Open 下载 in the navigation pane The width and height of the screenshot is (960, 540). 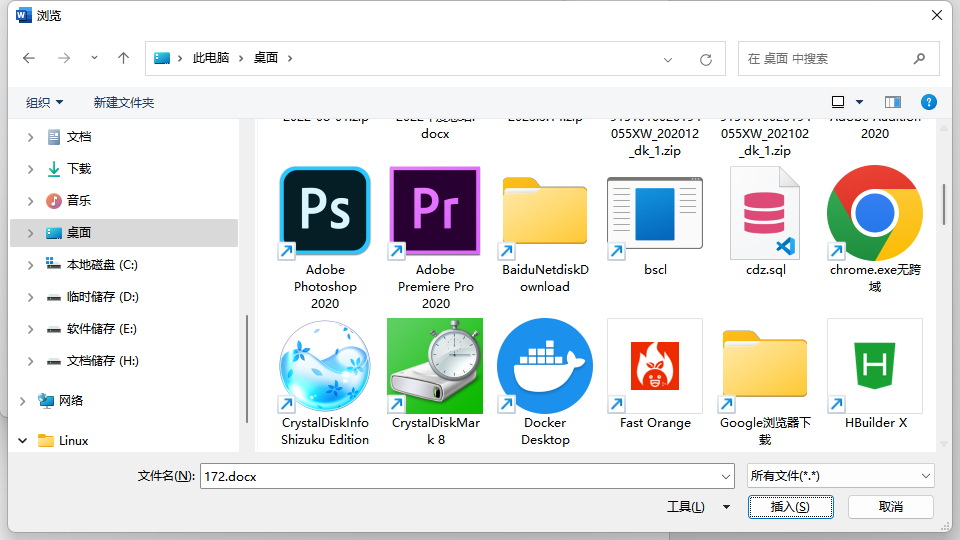pyautogui.click(x=79, y=168)
